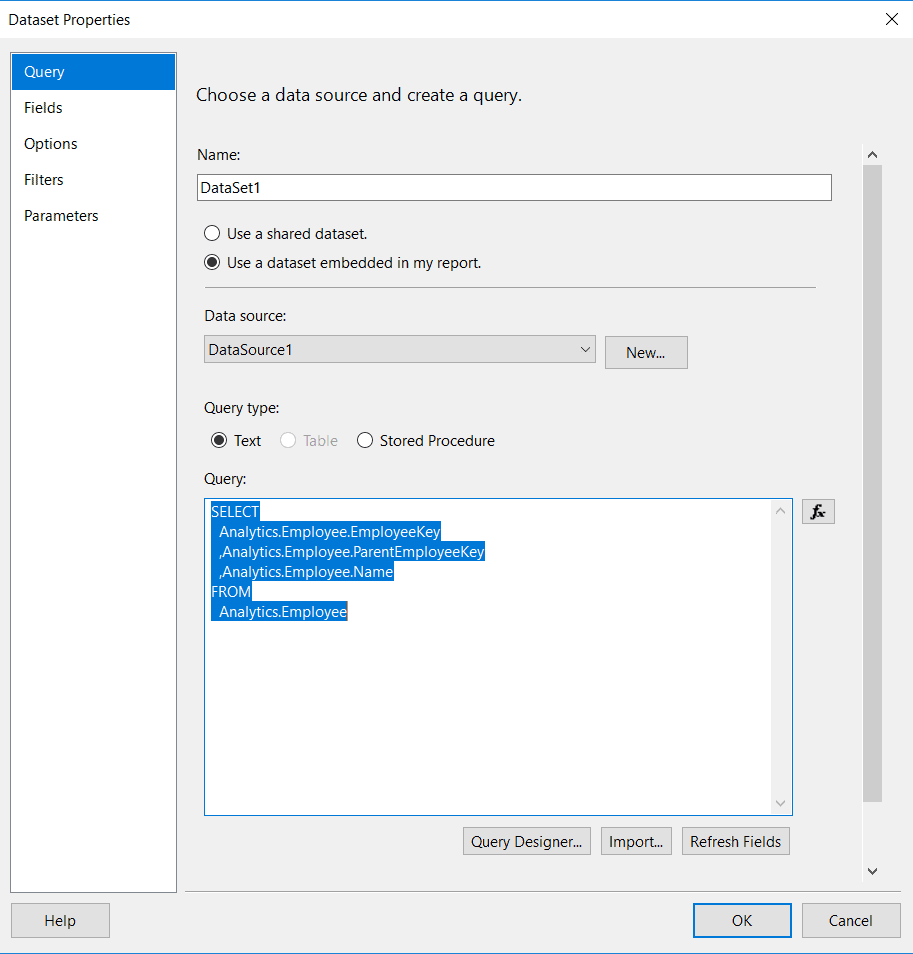Image resolution: width=913 pixels, height=954 pixels.
Task: Select Use a shared dataset option
Action: [x=212, y=234]
